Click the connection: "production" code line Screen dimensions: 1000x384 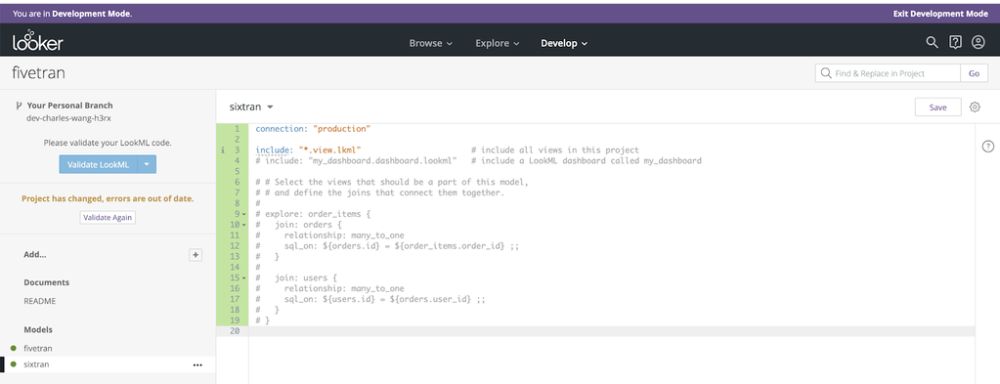[x=312, y=129]
